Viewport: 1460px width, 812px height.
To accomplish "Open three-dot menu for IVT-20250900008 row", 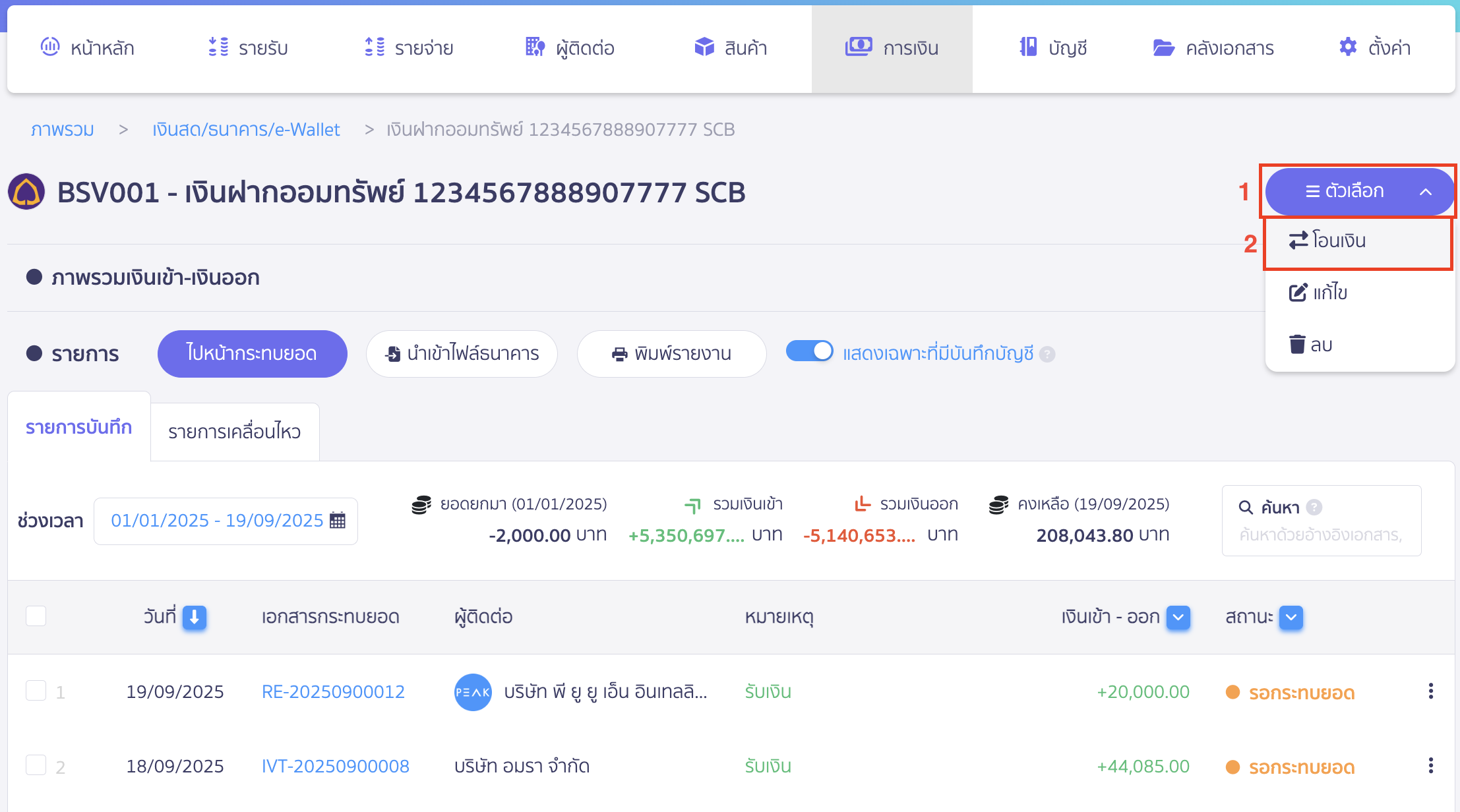I will [x=1430, y=766].
